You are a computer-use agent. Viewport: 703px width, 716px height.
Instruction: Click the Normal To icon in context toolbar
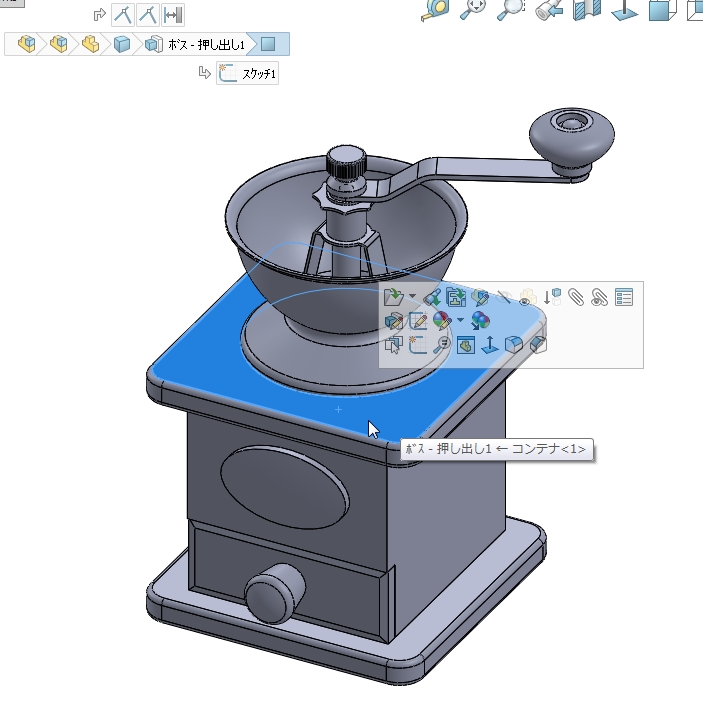coord(490,345)
